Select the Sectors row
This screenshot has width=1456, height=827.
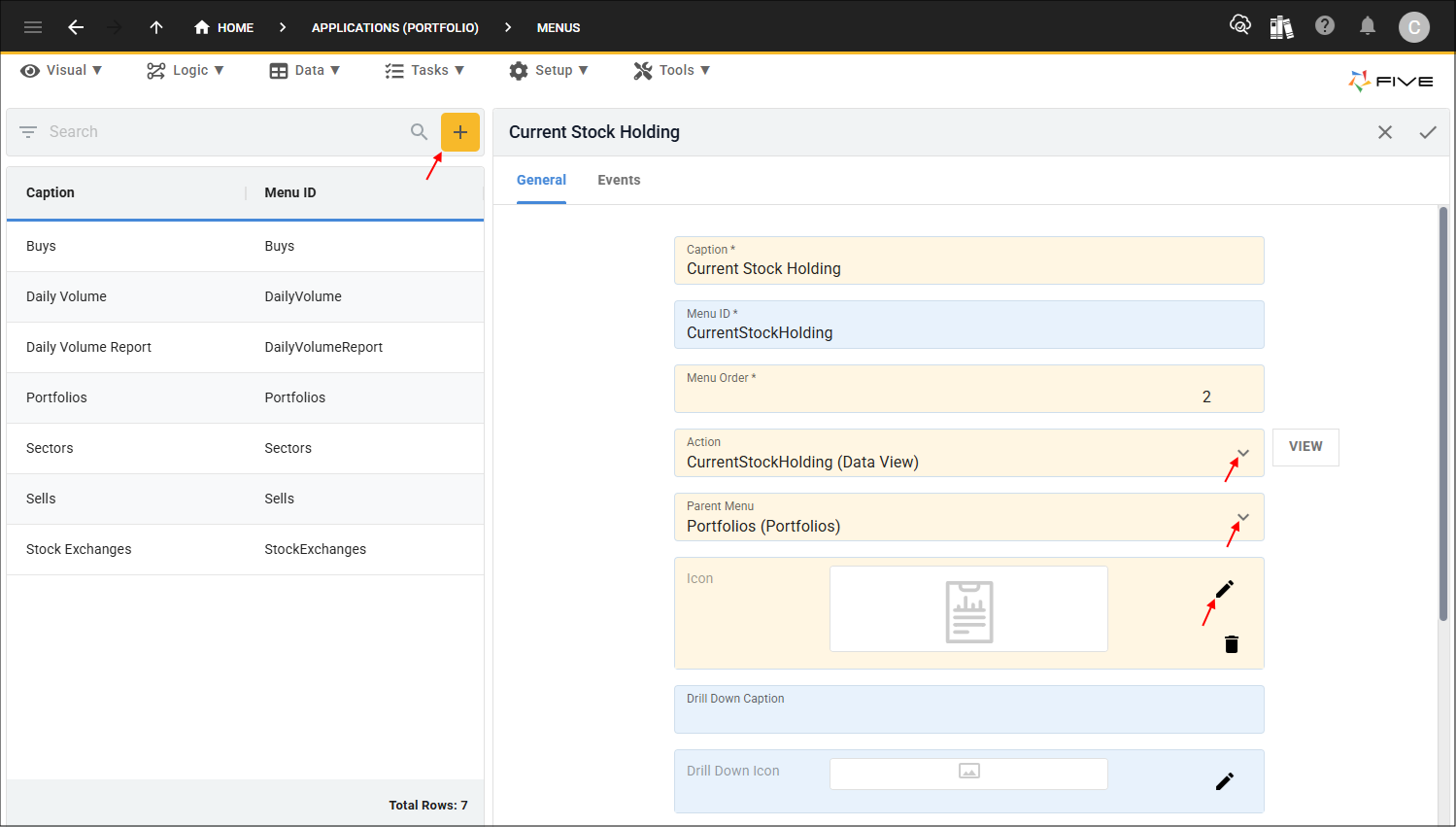[x=245, y=448]
